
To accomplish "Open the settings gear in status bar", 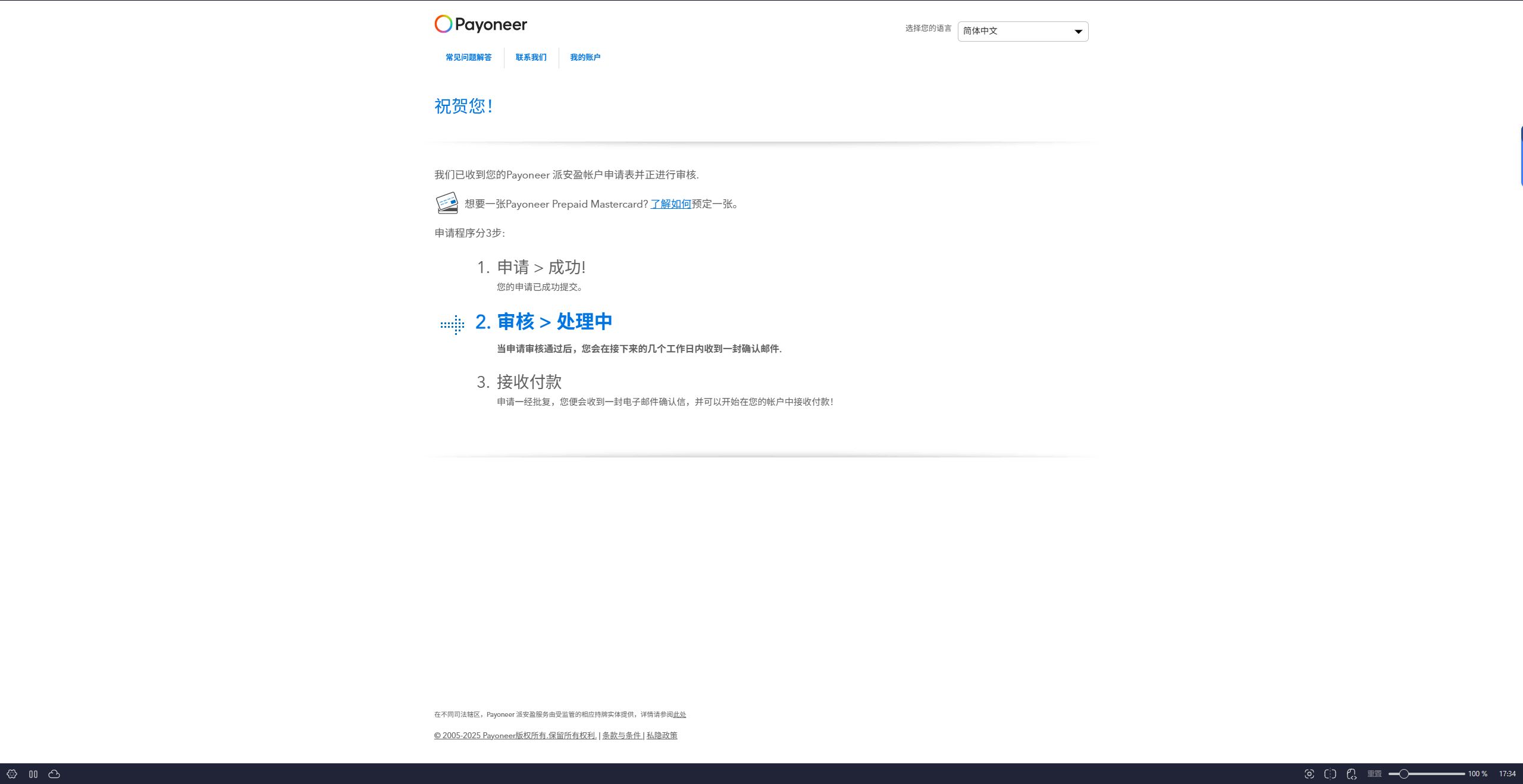I will [x=12, y=774].
